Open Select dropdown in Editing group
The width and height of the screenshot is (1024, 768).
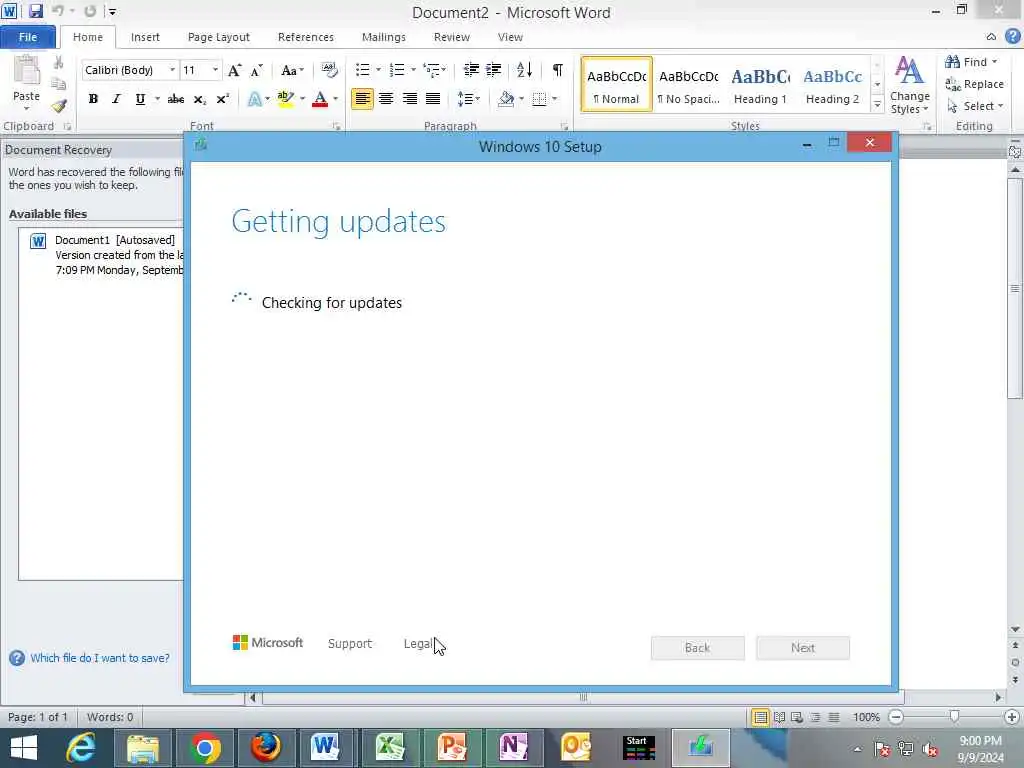coord(976,106)
